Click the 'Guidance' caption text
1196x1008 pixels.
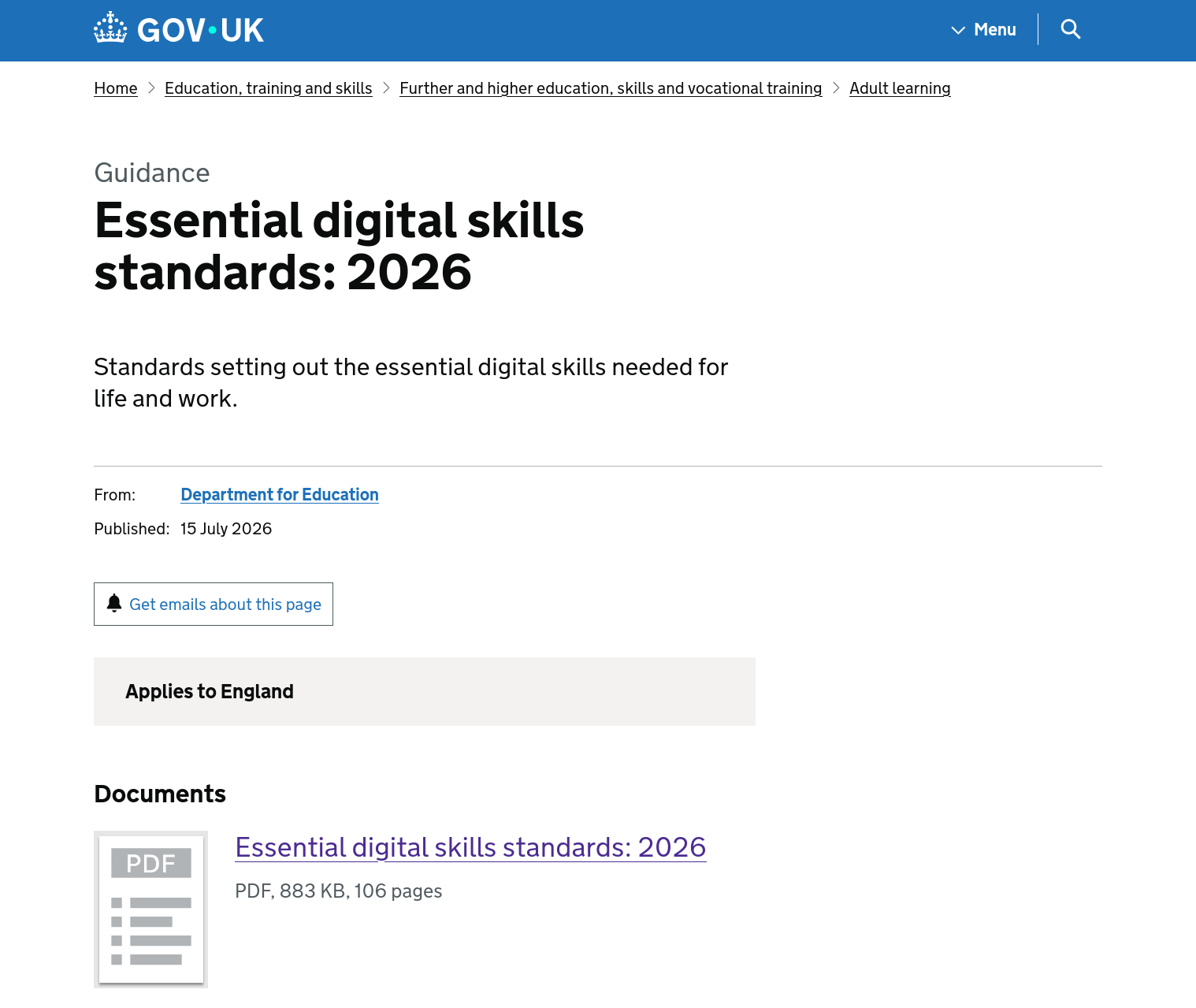(152, 173)
